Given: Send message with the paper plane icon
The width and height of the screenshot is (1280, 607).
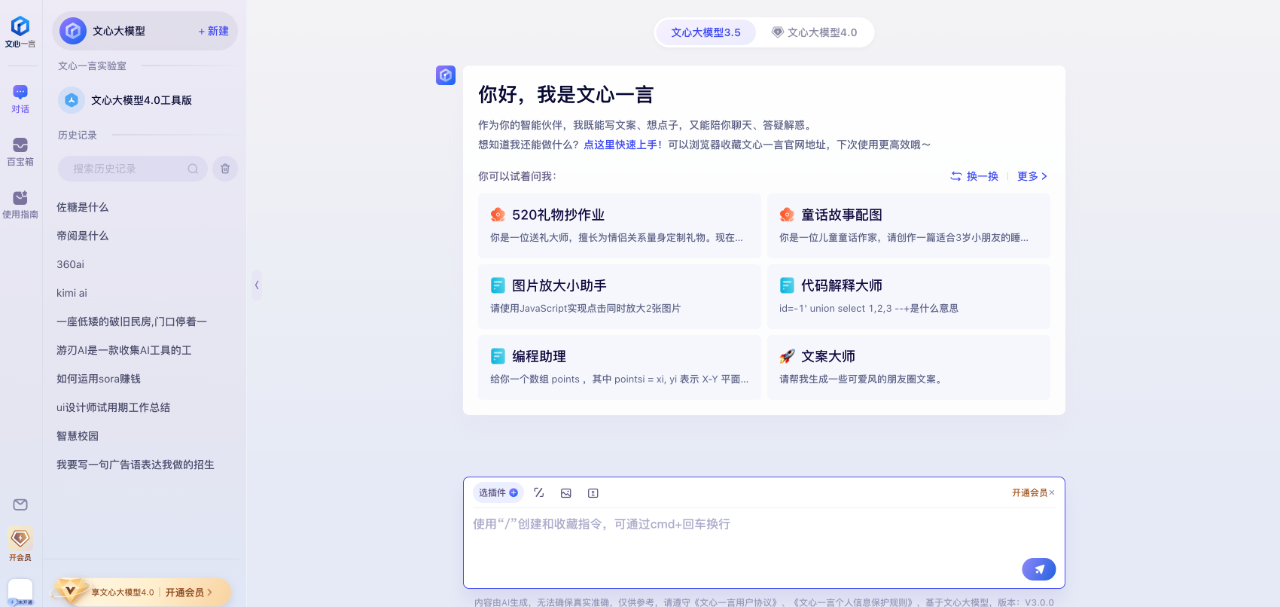Looking at the screenshot, I should coord(1039,568).
